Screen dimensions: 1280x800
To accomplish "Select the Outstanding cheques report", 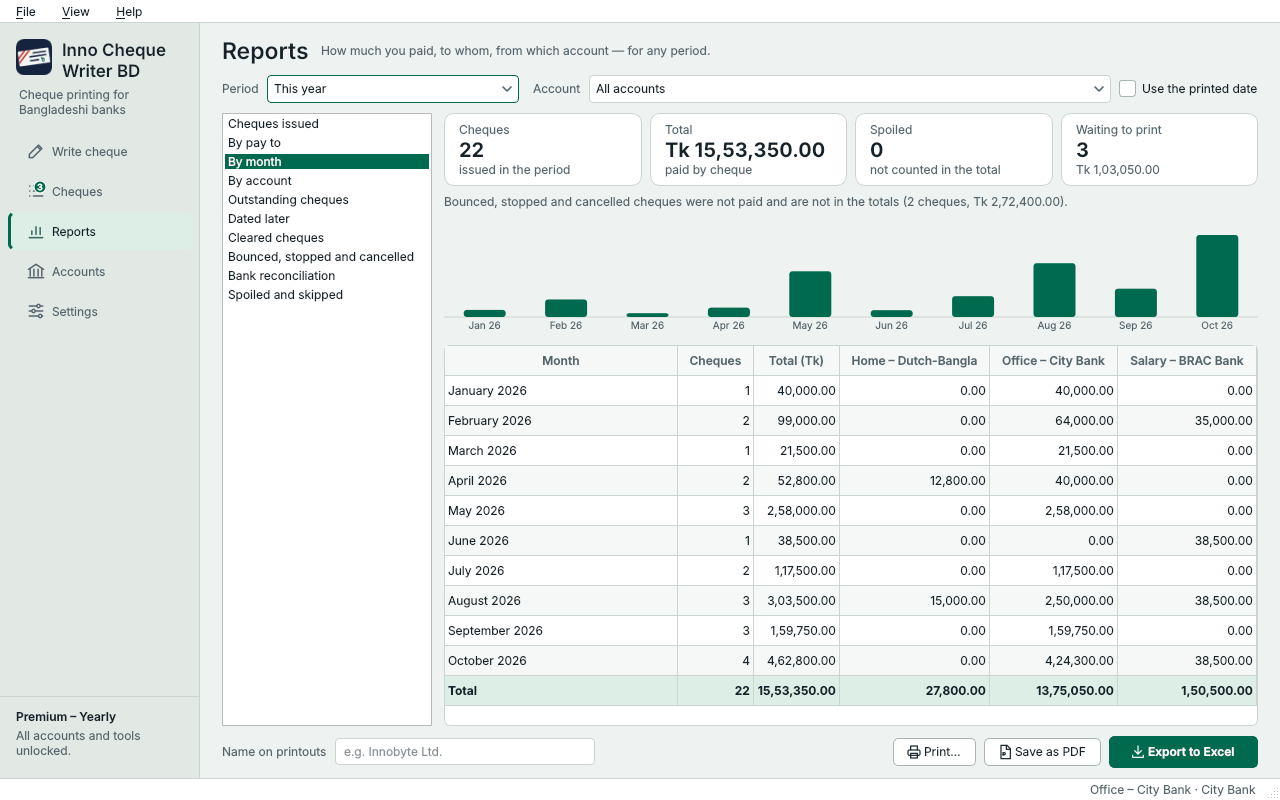I will pyautogui.click(x=327, y=200).
